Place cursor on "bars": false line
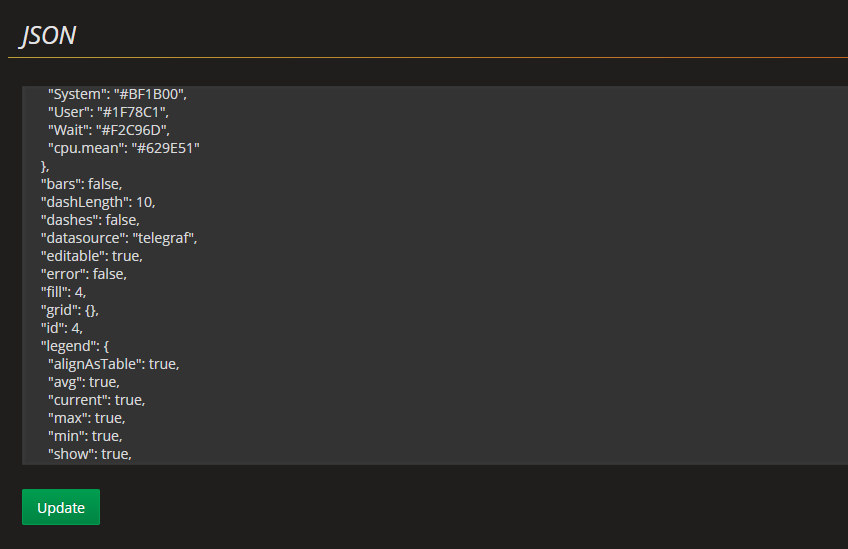This screenshot has width=848, height=549. 82,184
